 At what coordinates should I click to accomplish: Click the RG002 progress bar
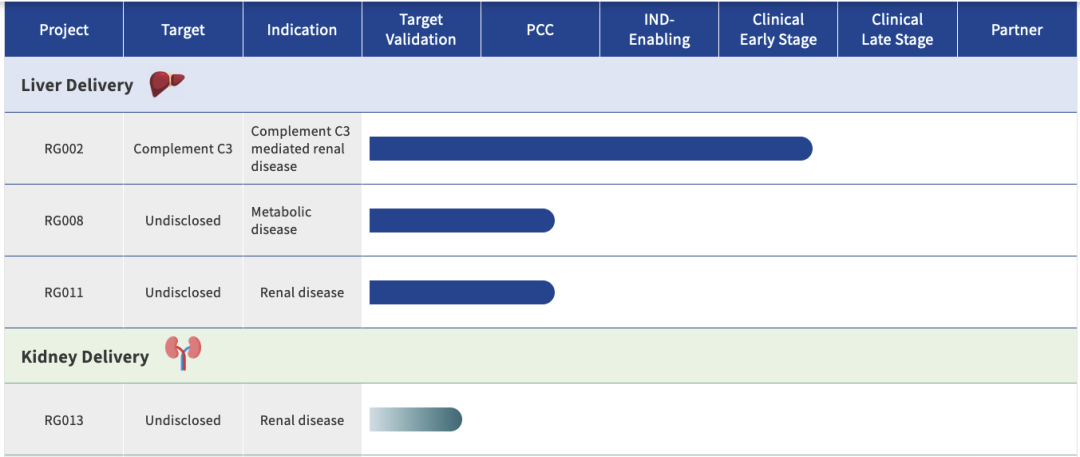(590, 149)
